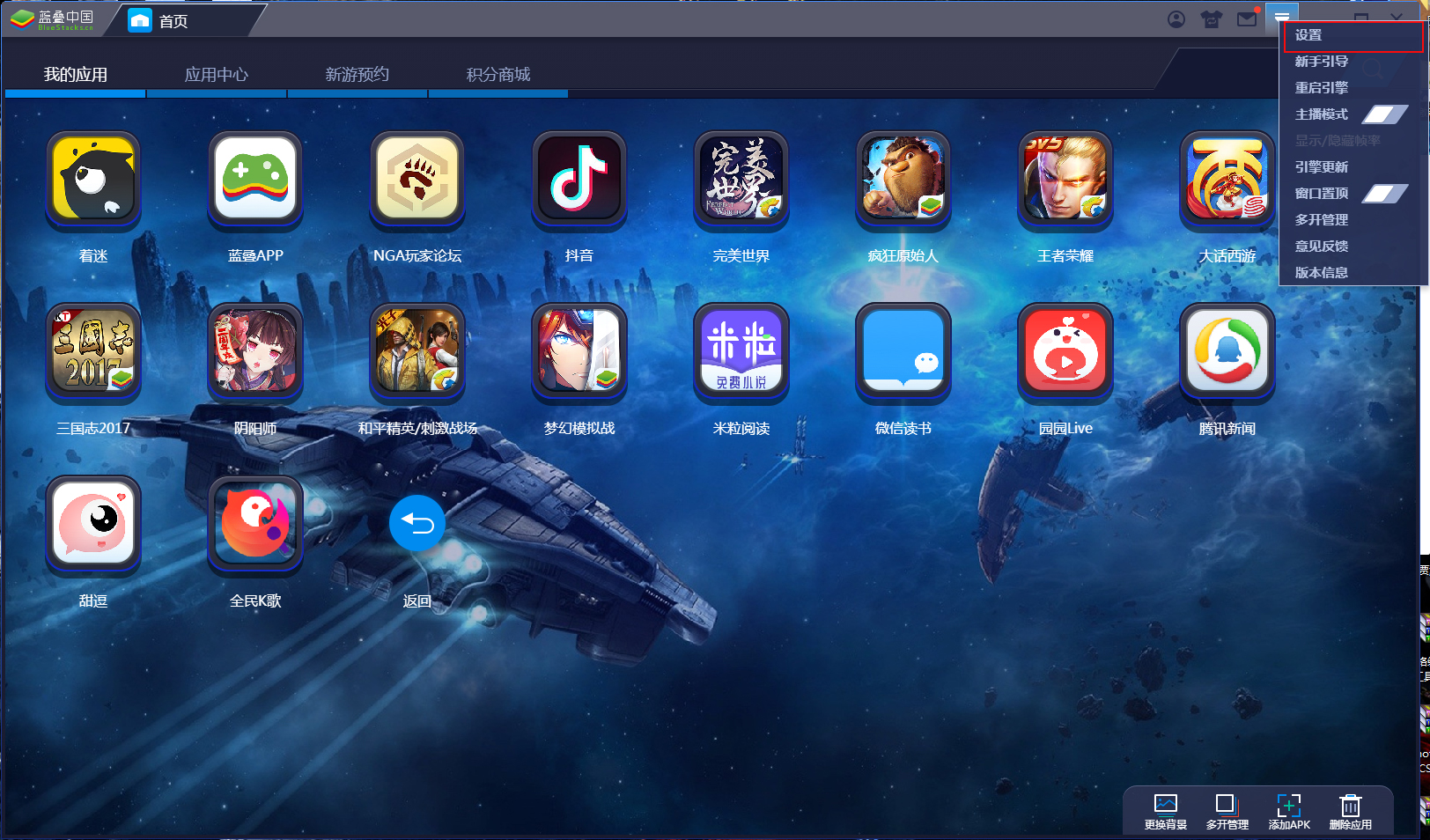Open the 抖音 app
This screenshot has height=840, width=1430.
(579, 180)
